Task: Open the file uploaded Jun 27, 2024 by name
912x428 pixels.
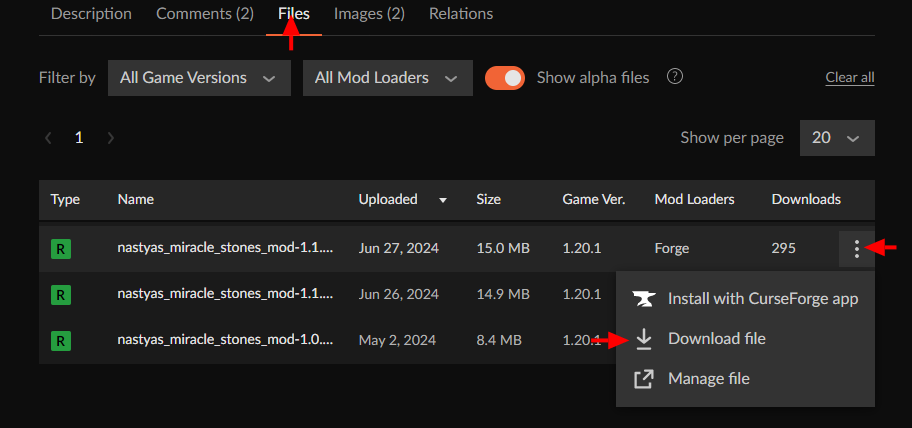Action: point(225,248)
